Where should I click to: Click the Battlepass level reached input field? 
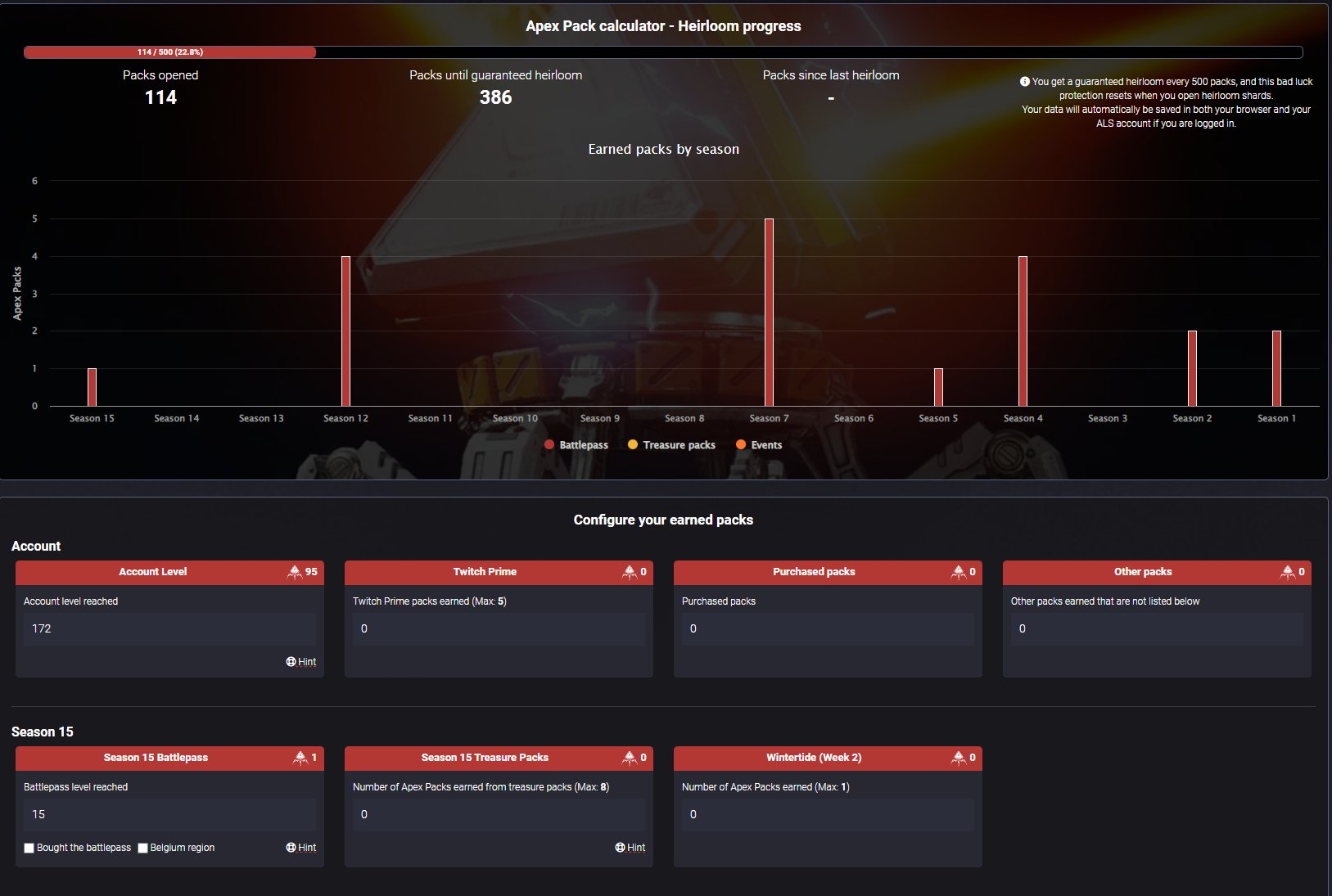tap(169, 815)
